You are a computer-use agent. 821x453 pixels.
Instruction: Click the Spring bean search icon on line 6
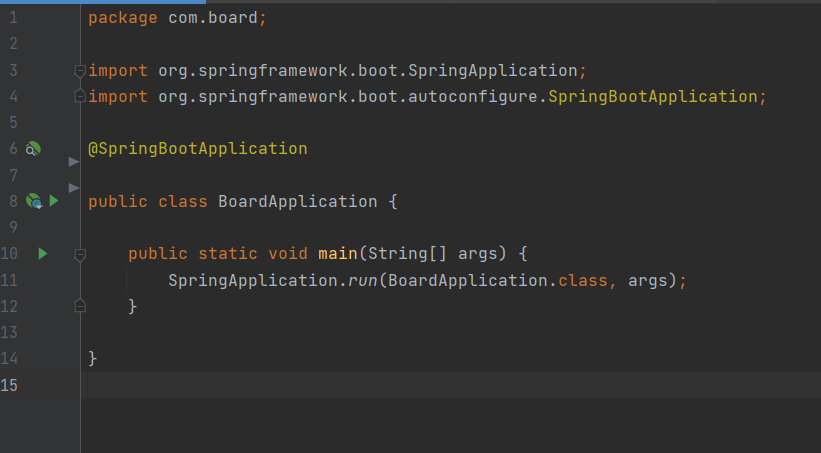33,149
